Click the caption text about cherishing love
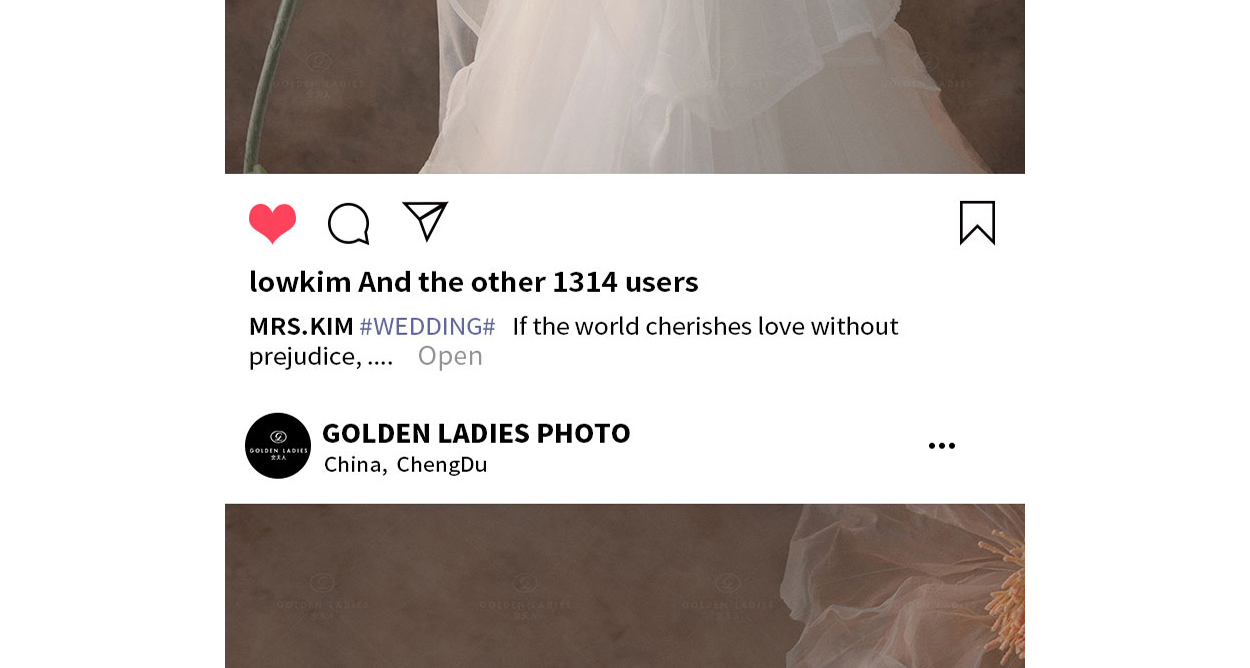Image resolution: width=1250 pixels, height=668 pixels. coord(705,326)
